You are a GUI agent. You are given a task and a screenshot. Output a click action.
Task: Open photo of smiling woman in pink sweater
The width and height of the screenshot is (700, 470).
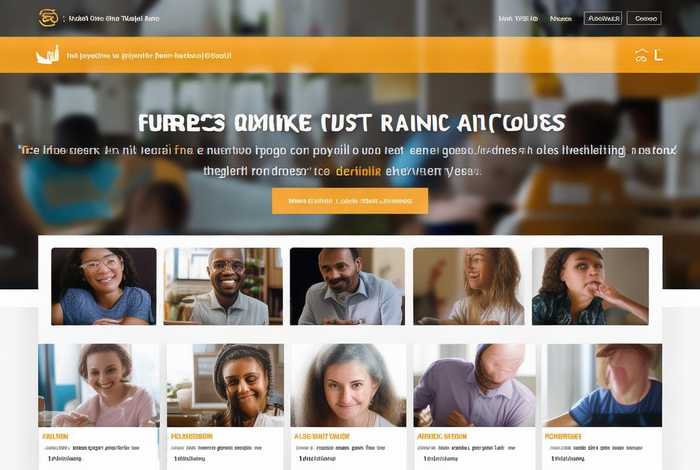click(99, 385)
